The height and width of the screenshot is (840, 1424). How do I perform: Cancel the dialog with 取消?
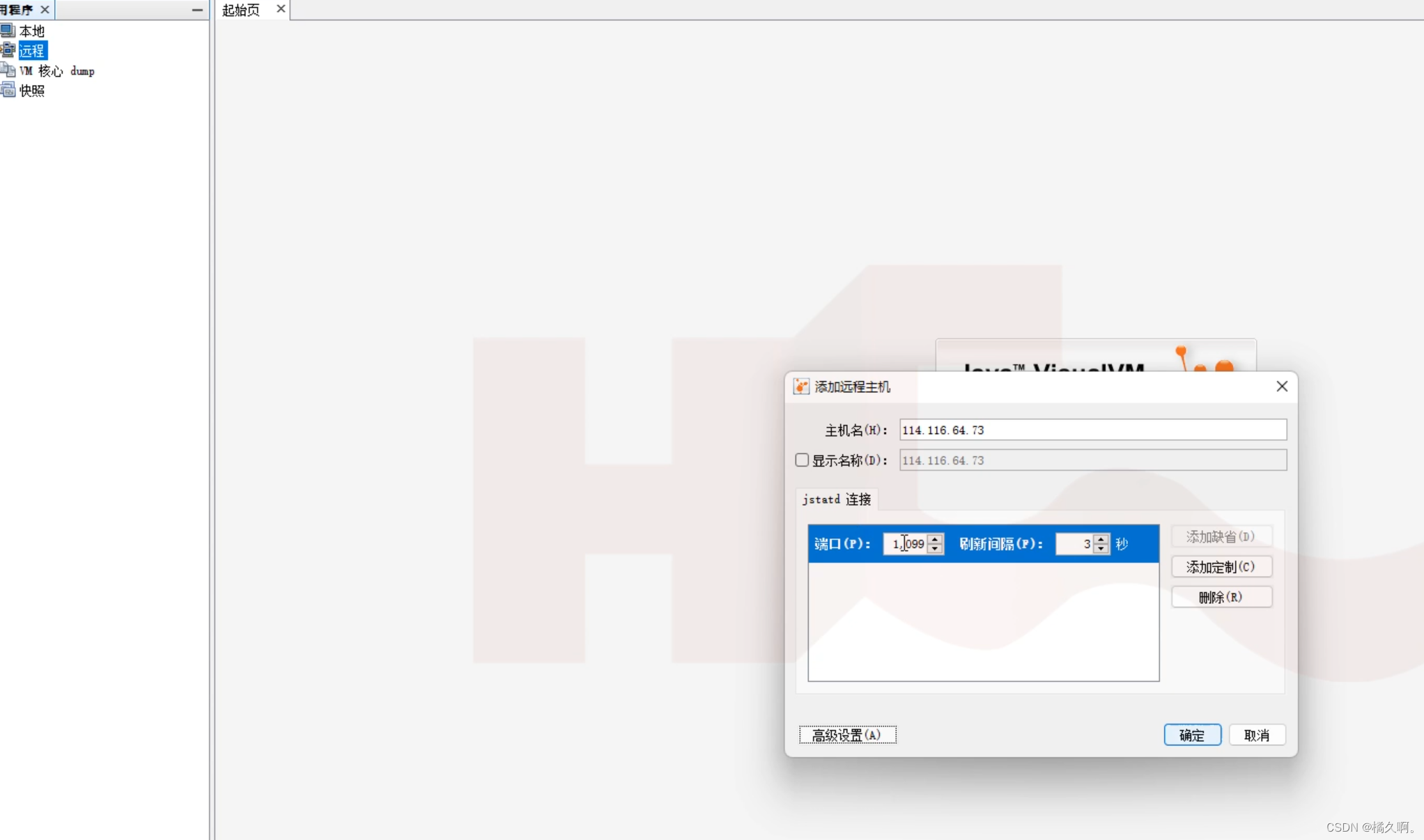[1257, 736]
